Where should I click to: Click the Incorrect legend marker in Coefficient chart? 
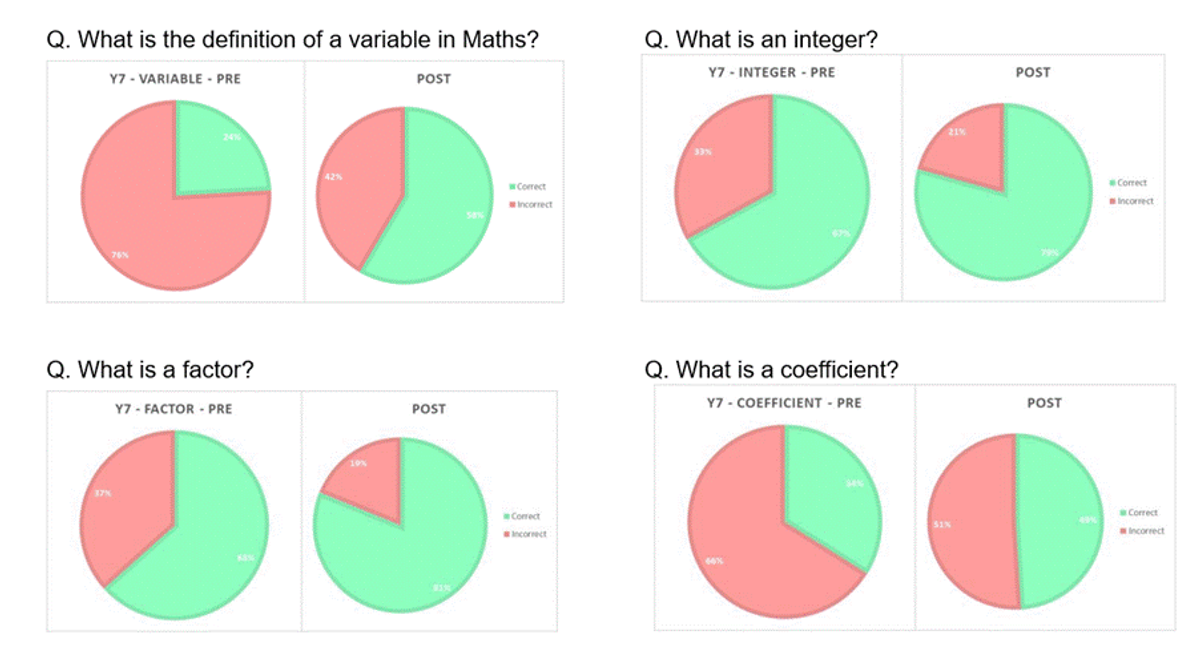(x=1123, y=531)
